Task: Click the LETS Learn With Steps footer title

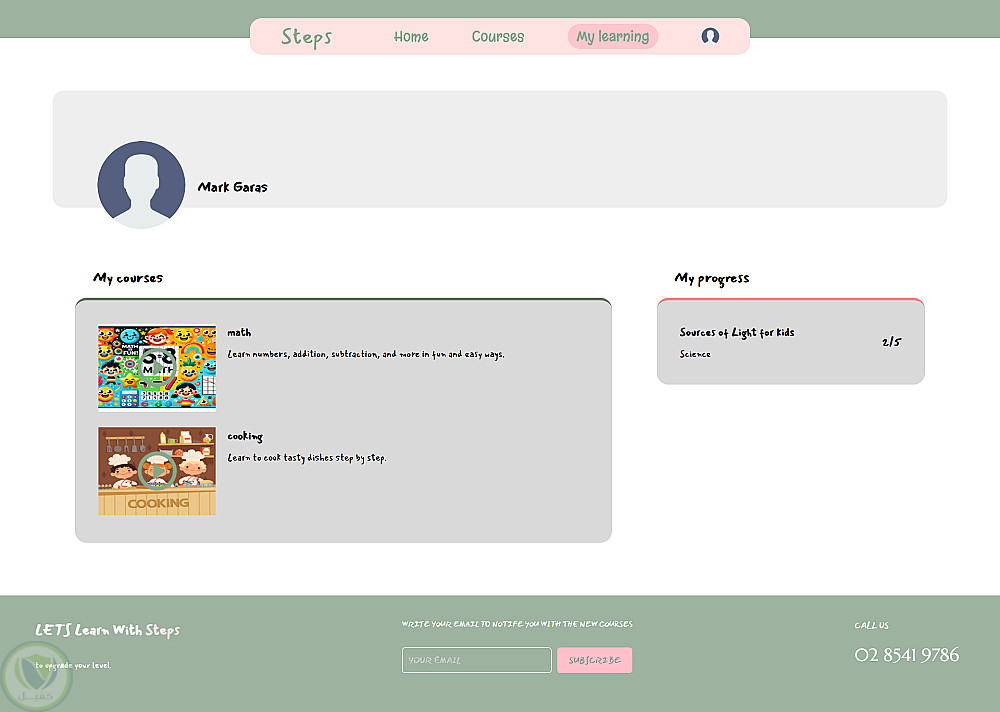Action: pyautogui.click(x=108, y=630)
